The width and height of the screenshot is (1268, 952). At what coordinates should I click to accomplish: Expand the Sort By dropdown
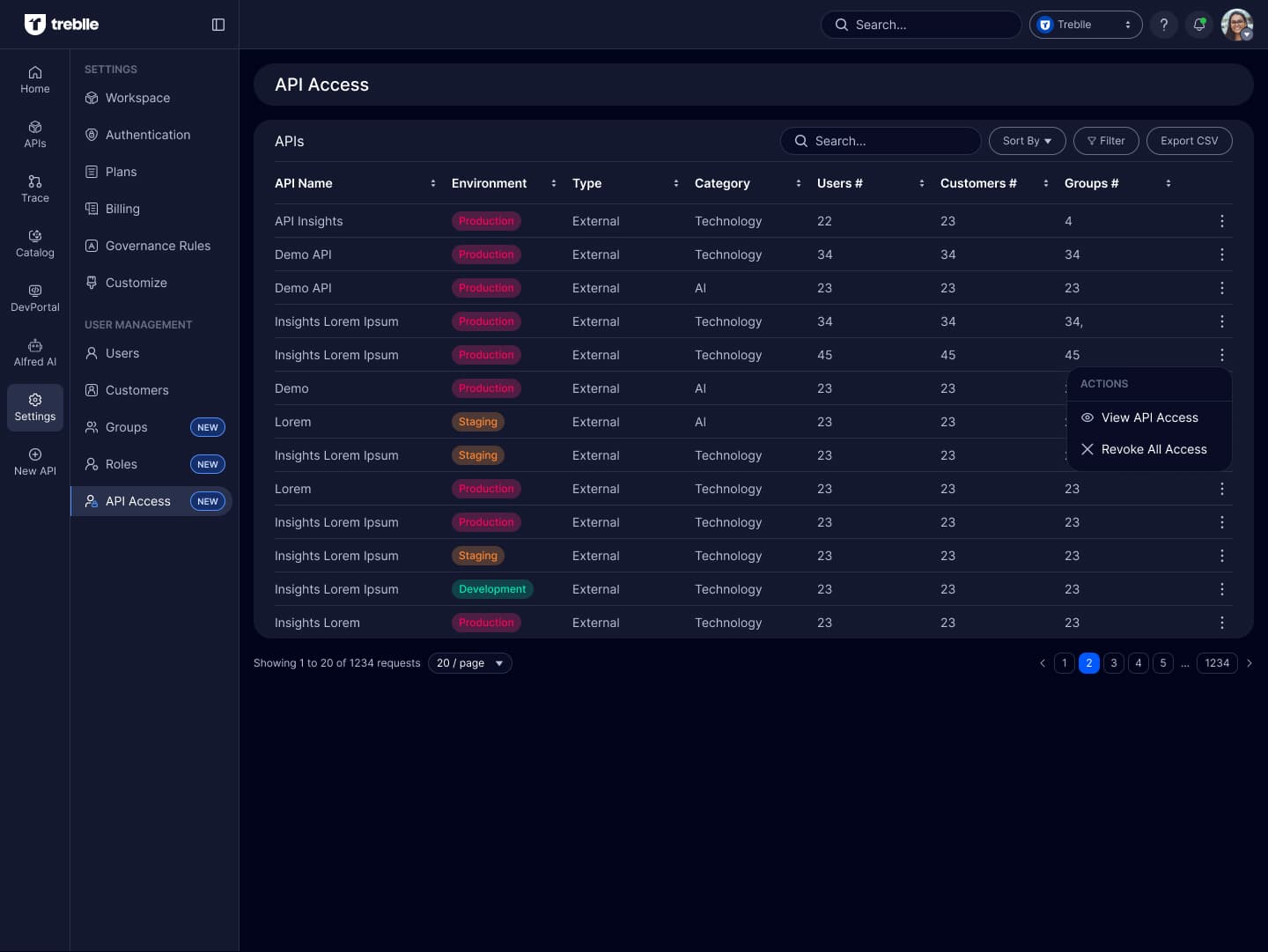click(x=1027, y=141)
